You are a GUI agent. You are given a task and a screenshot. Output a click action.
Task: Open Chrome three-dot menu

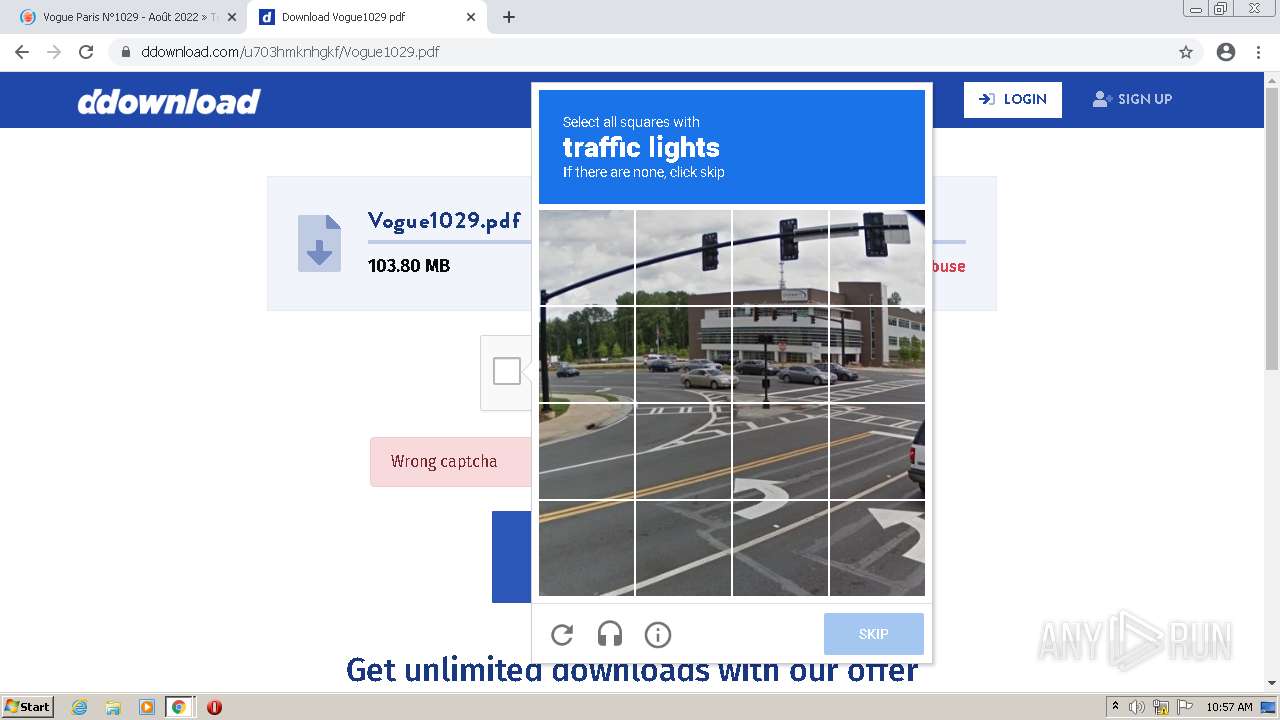[1258, 52]
